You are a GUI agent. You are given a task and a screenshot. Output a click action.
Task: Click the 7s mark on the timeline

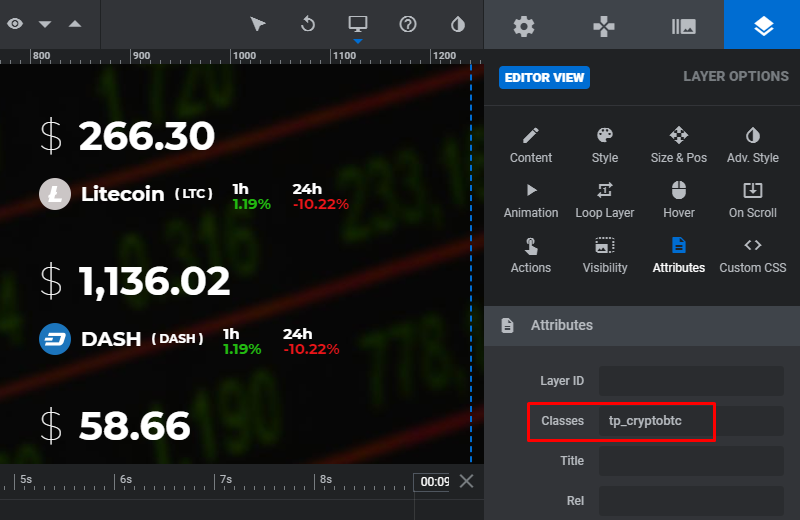226,479
